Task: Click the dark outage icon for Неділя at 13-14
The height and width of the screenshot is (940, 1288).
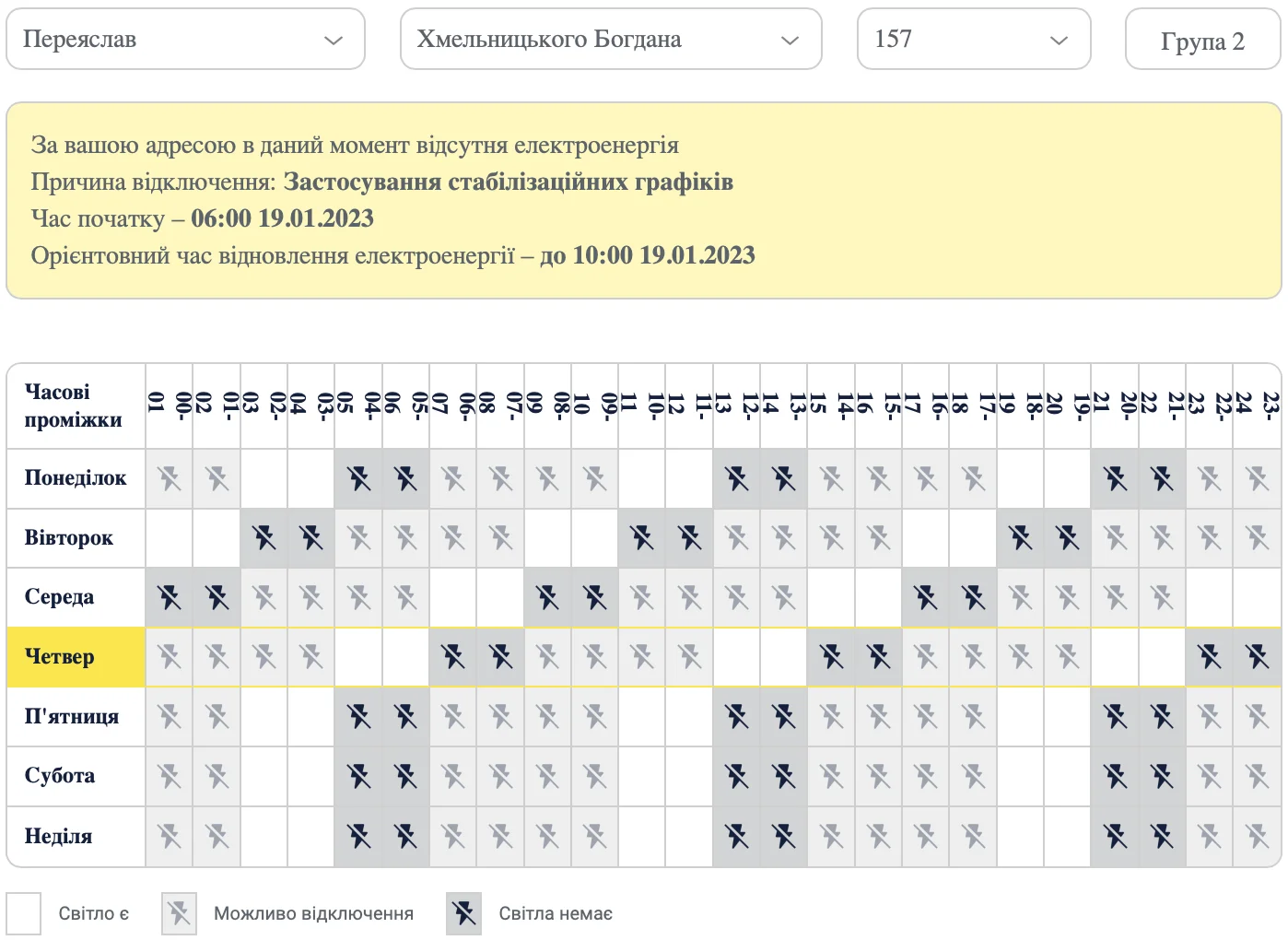Action: point(784,836)
